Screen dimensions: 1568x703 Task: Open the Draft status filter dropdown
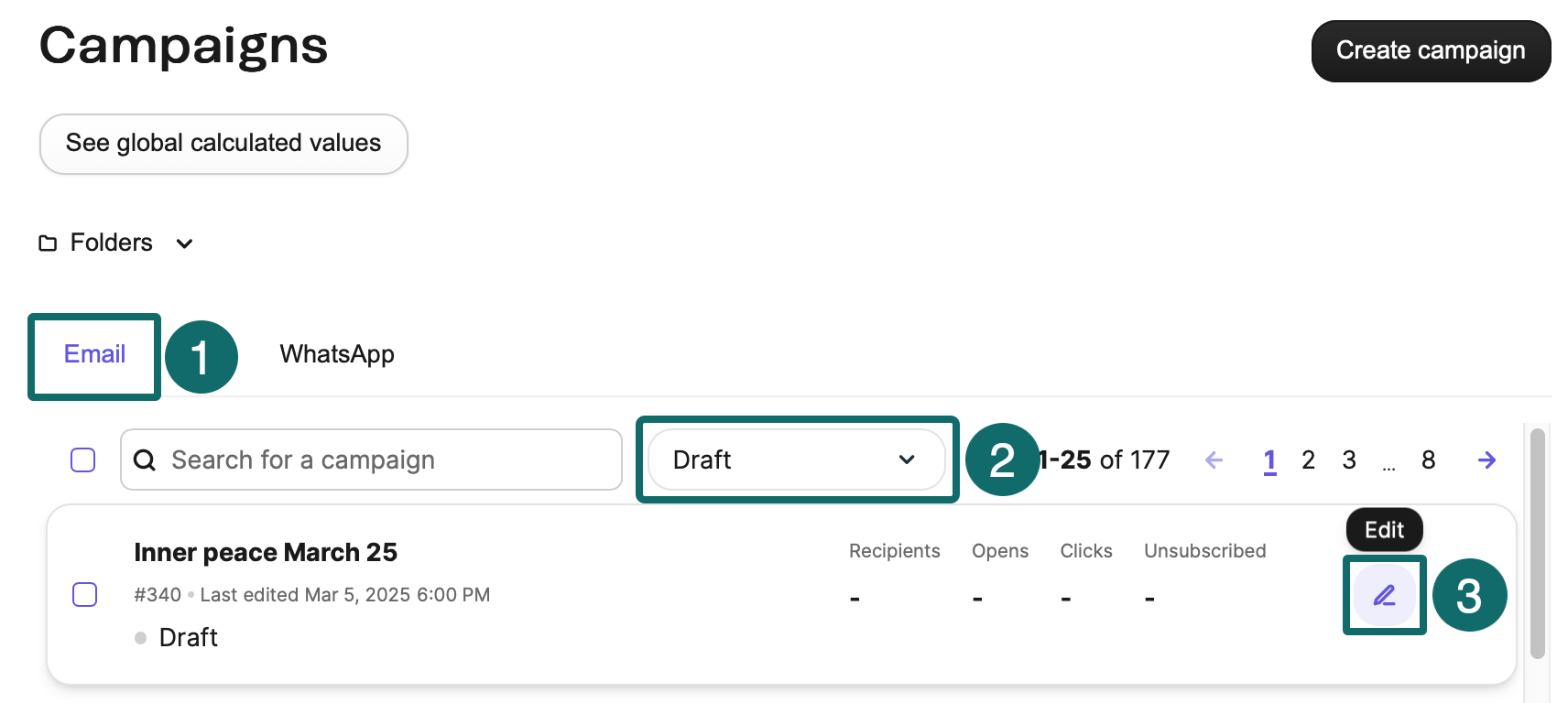point(795,460)
